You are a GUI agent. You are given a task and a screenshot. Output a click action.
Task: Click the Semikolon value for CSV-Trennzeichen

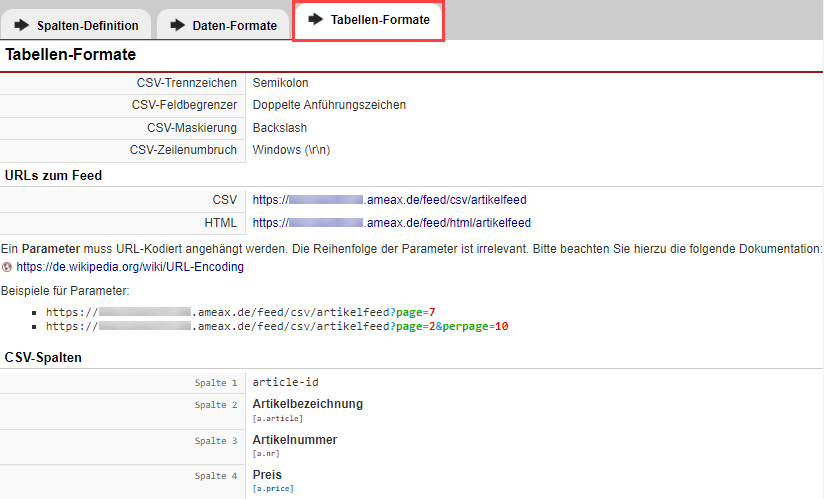click(x=287, y=82)
